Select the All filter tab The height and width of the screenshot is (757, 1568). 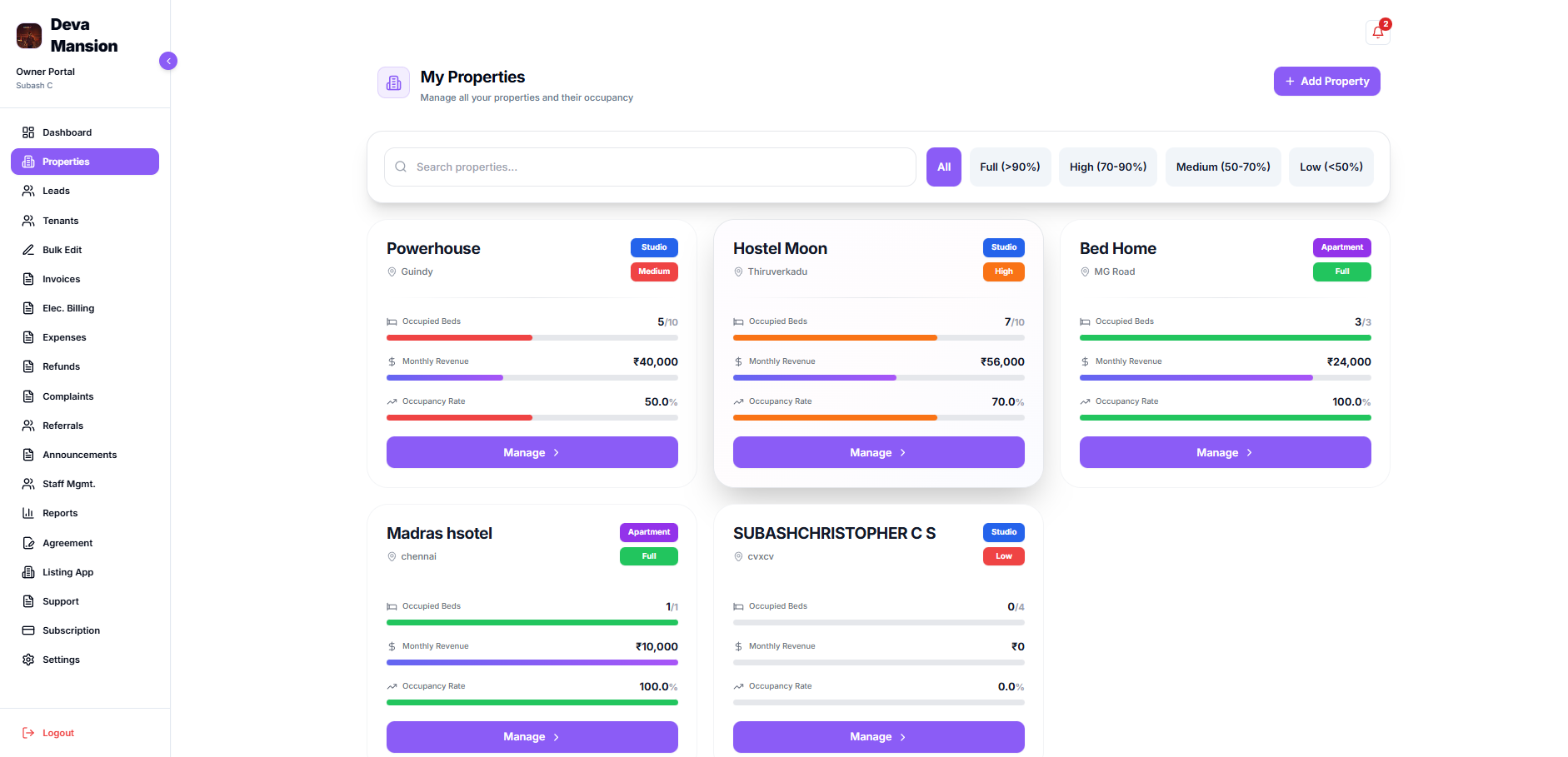[943, 167]
